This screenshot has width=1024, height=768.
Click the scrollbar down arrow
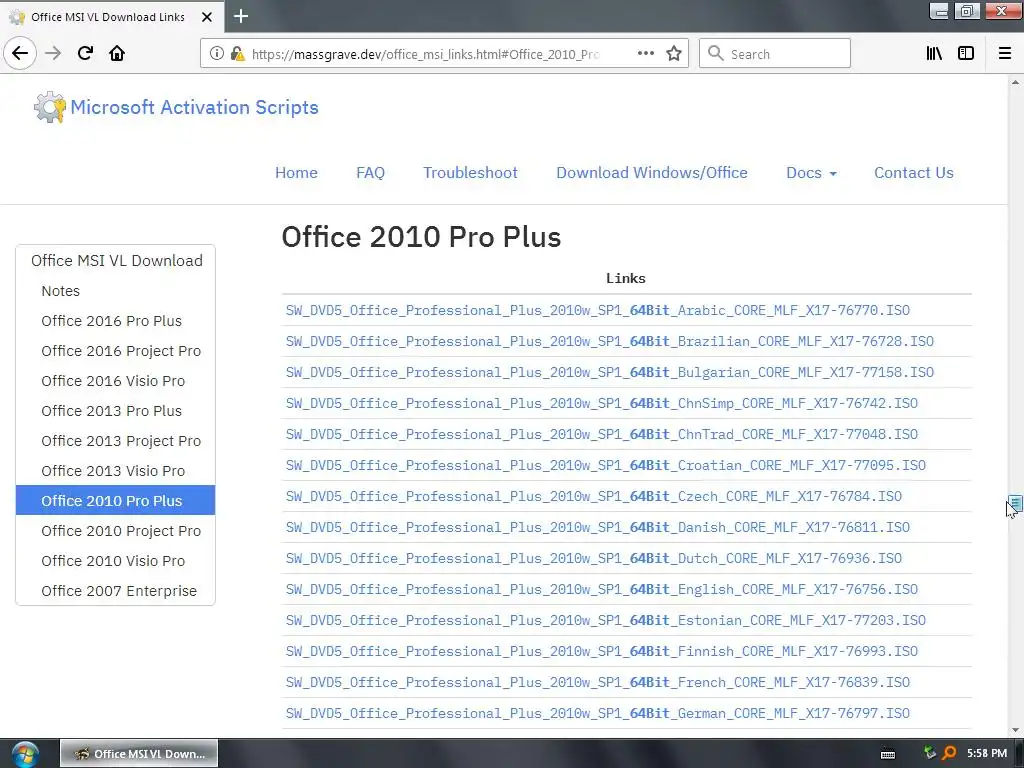click(1015, 730)
